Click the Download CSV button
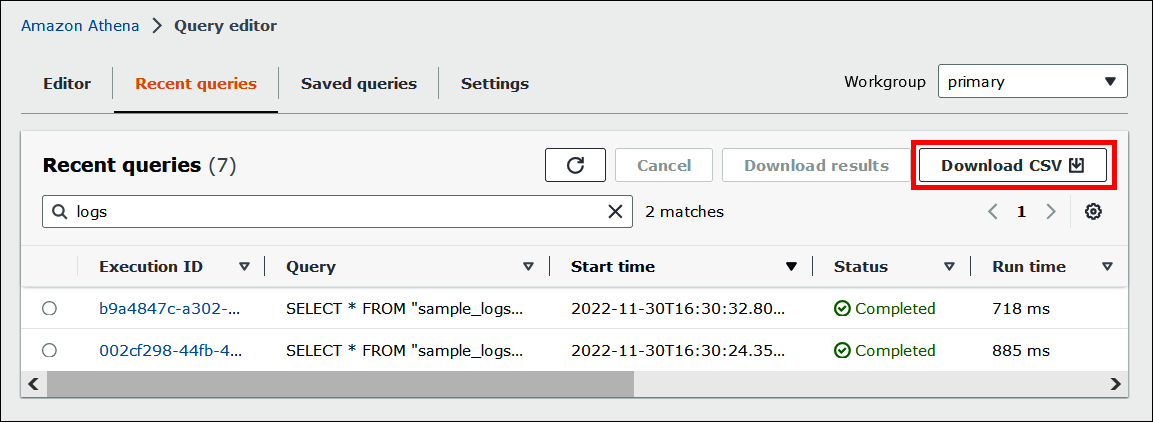1153x422 pixels. point(1012,166)
